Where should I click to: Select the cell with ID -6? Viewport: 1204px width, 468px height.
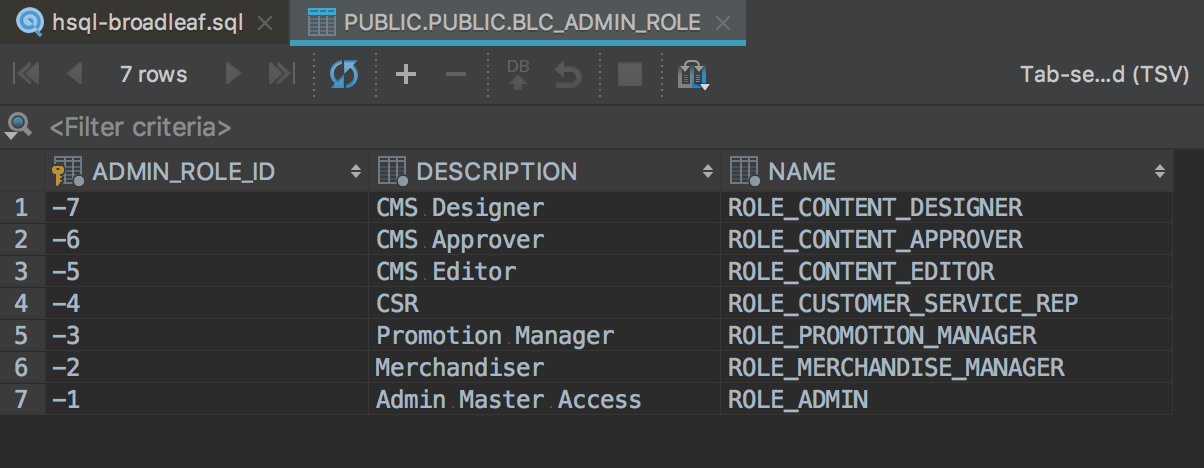(x=207, y=240)
